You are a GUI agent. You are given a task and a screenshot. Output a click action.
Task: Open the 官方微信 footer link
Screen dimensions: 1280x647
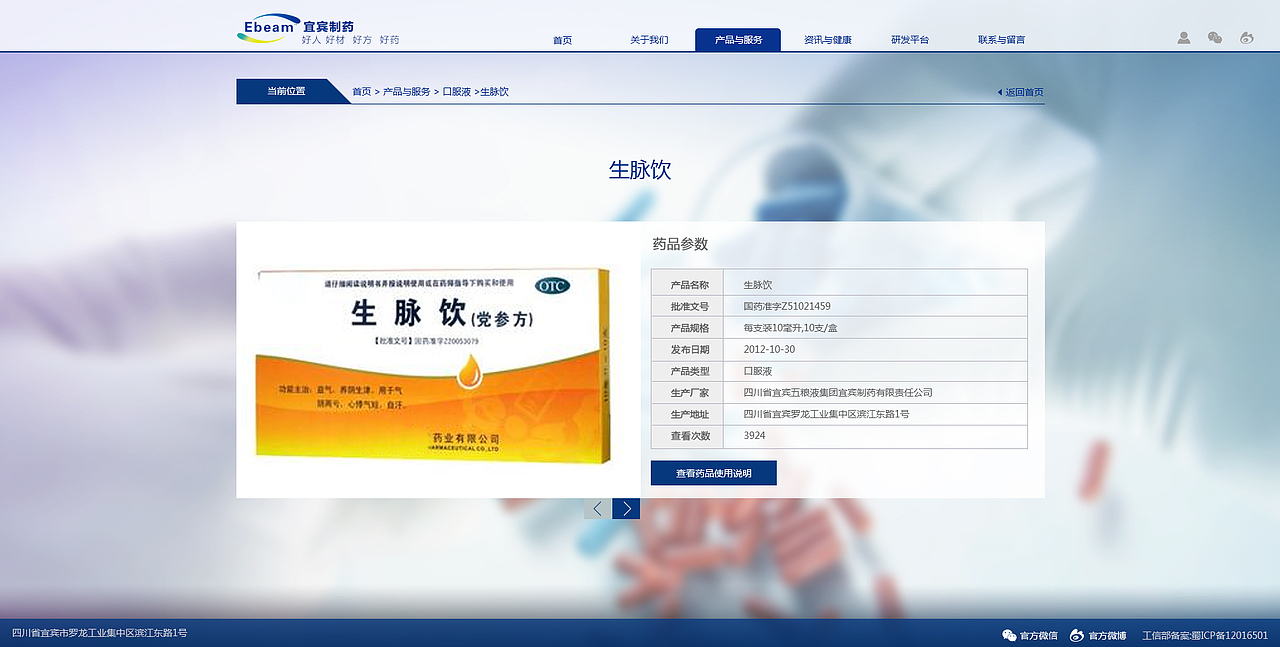[1030, 635]
